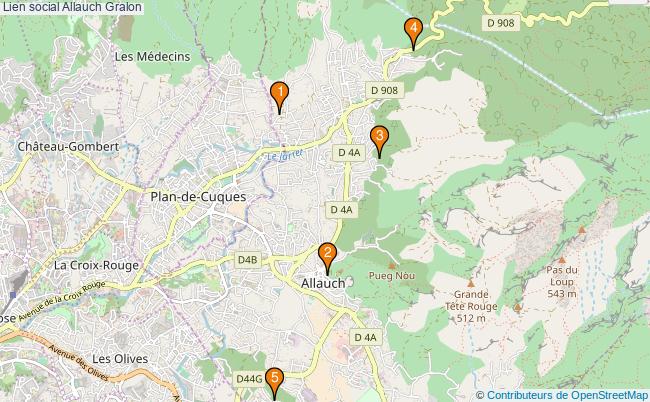650x402 pixels.
Task: Select orange map marker number 2
Action: click(327, 258)
